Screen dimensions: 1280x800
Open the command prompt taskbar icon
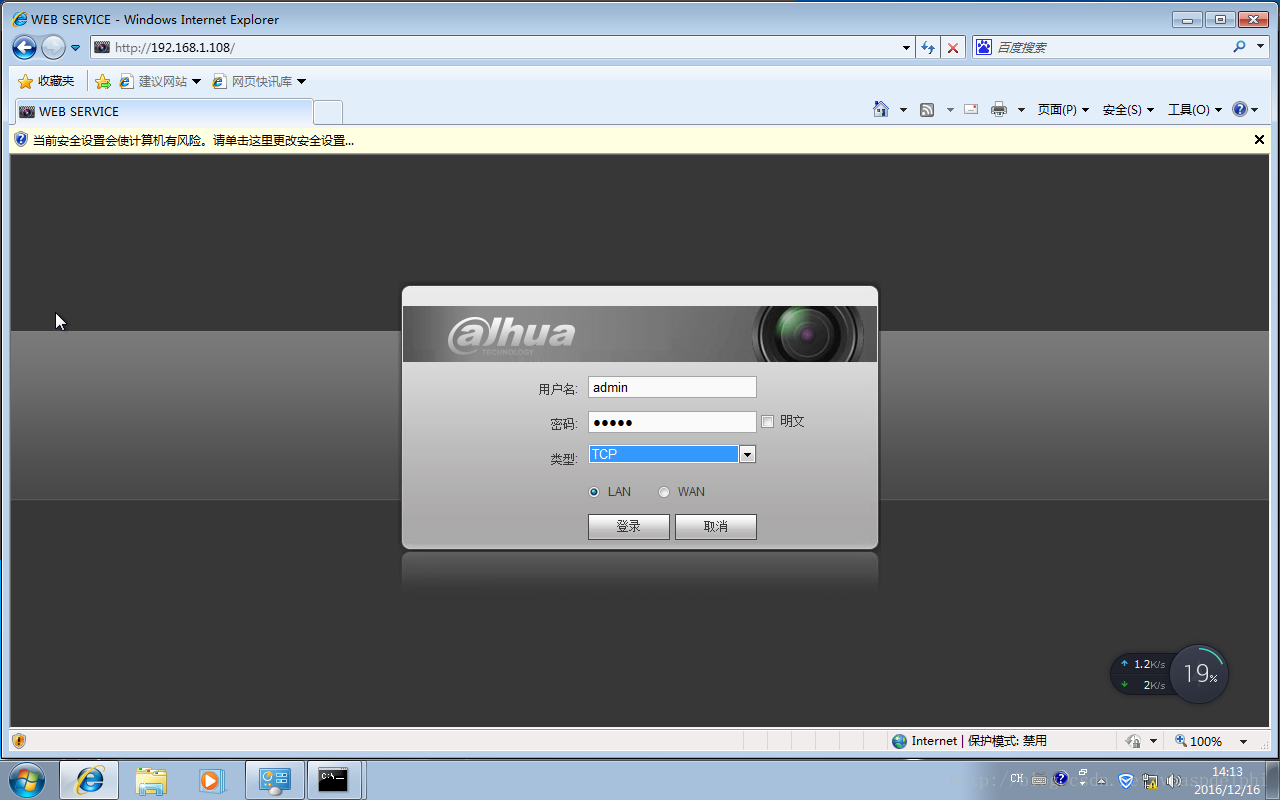[333, 780]
